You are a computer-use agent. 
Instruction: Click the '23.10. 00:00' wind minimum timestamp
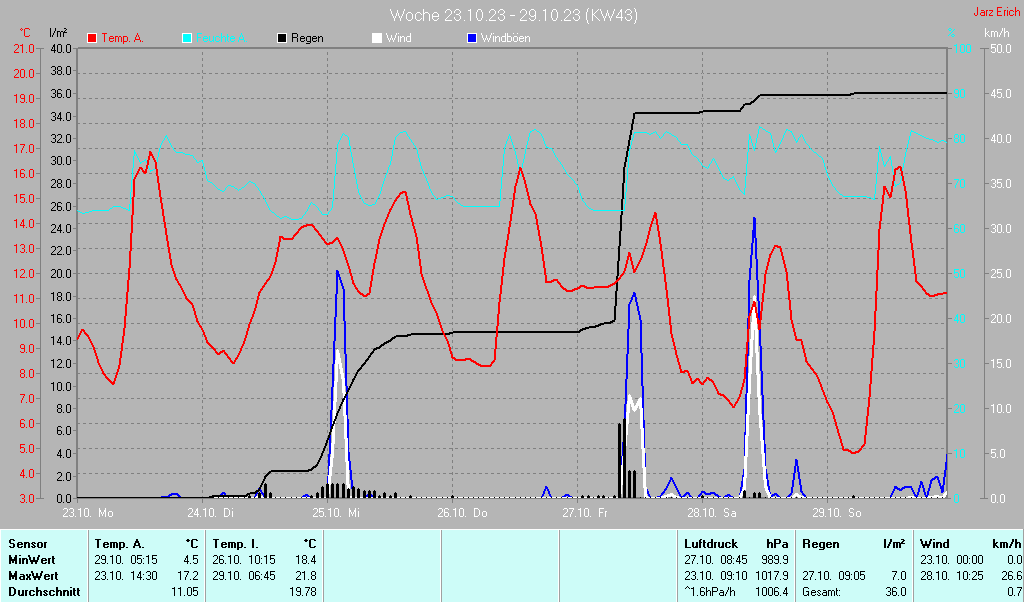pyautogui.click(x=952, y=560)
